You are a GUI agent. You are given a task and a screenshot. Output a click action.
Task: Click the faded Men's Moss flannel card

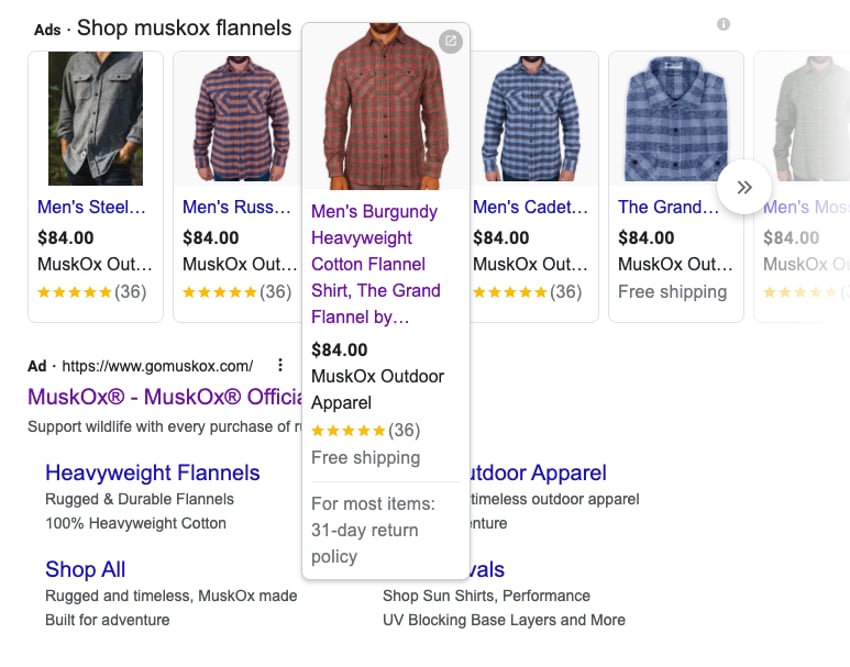pyautogui.click(x=802, y=187)
